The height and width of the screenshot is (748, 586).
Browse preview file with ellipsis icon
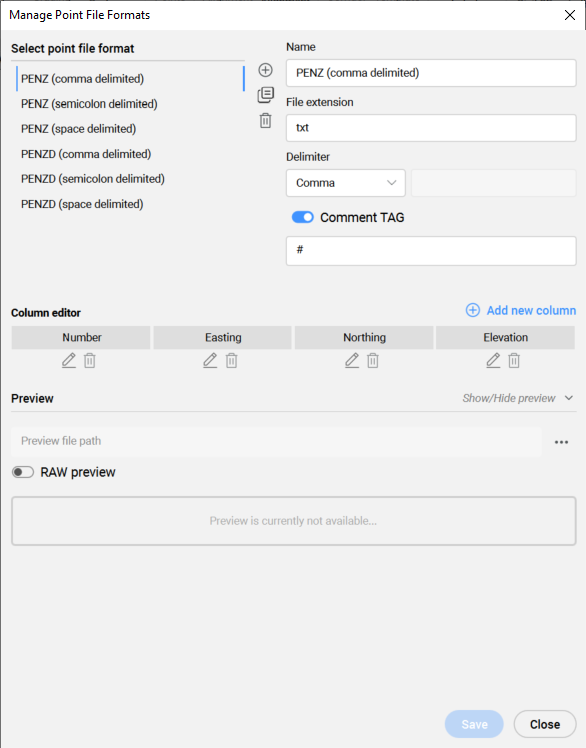click(x=561, y=442)
